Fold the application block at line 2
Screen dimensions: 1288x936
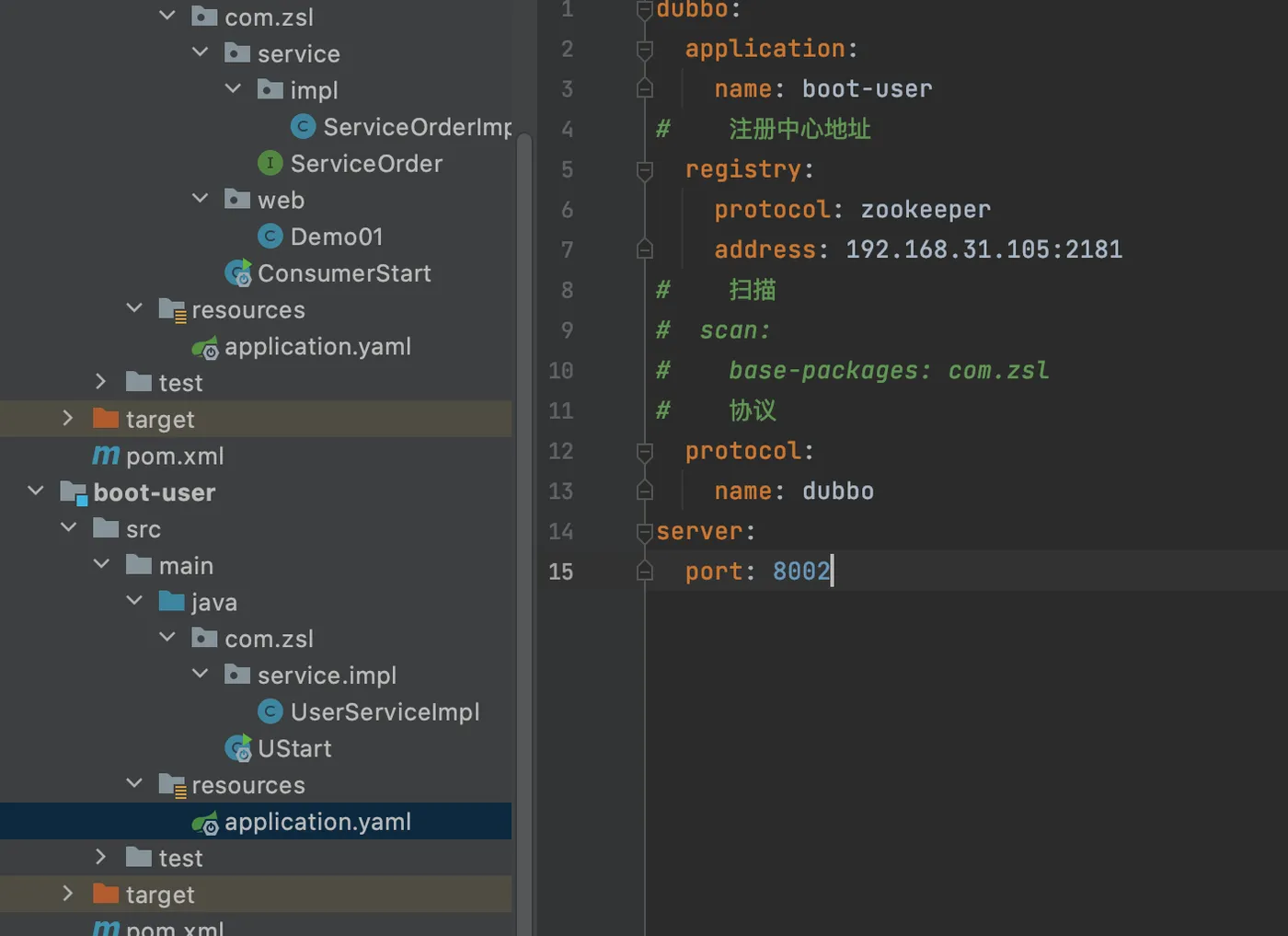point(645,50)
